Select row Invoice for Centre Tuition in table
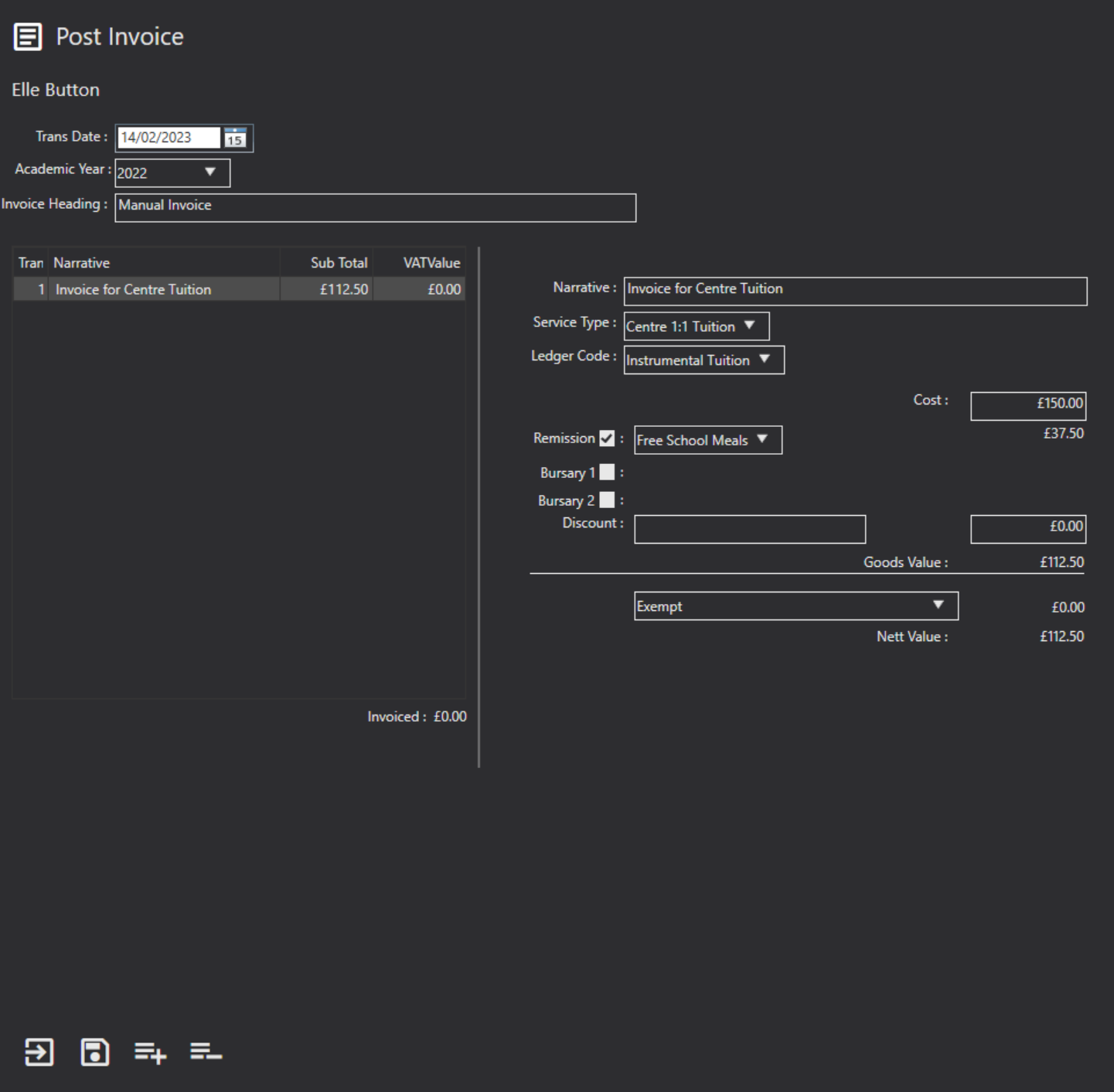 point(239,289)
